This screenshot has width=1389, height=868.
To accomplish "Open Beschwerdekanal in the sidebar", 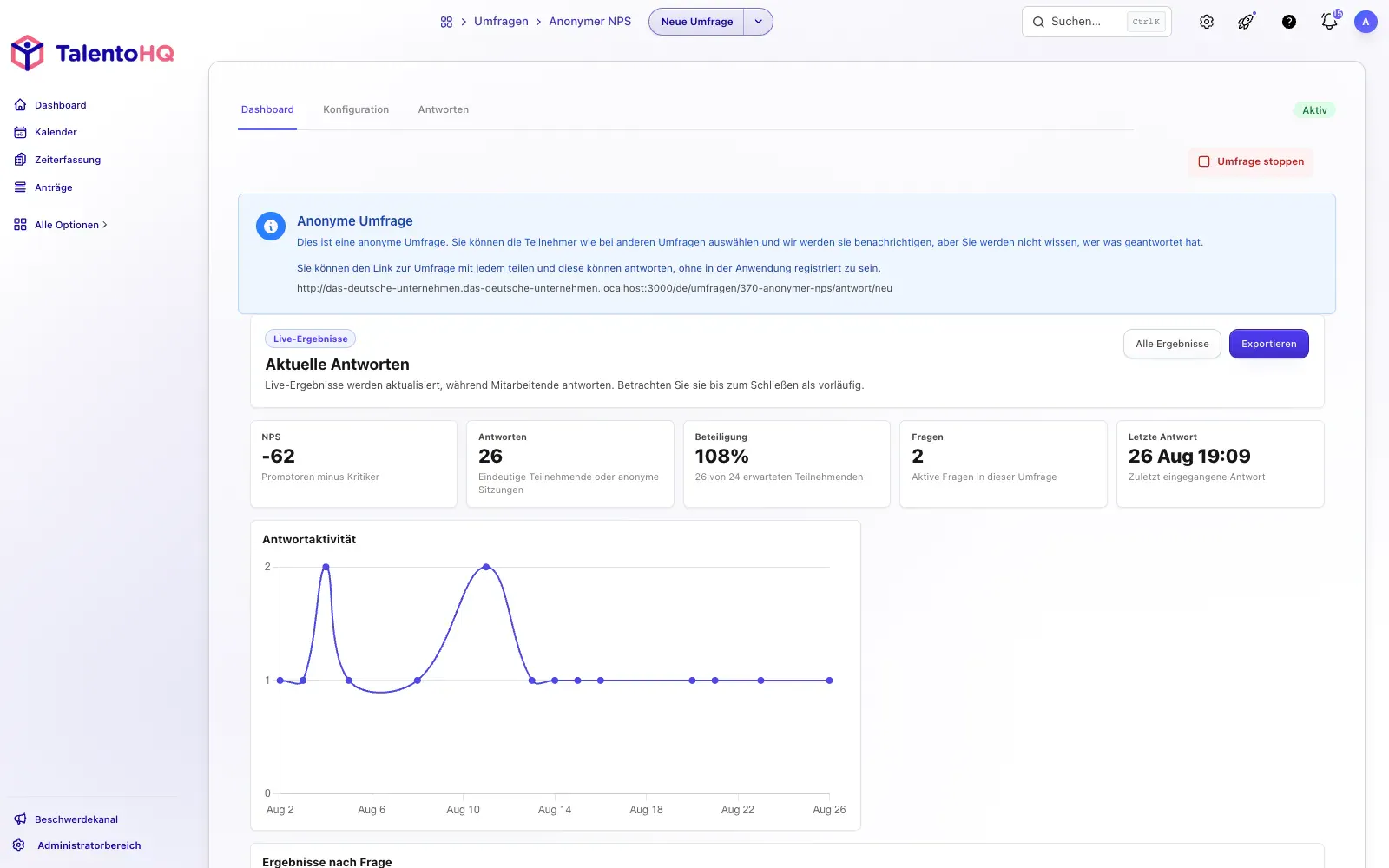I will pyautogui.click(x=76, y=819).
